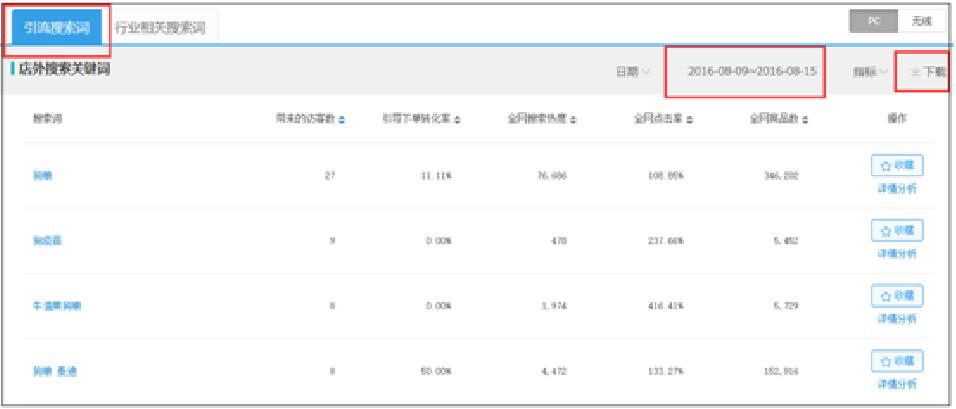
Task: Click the 237.66% click rate value
Action: click(x=666, y=241)
